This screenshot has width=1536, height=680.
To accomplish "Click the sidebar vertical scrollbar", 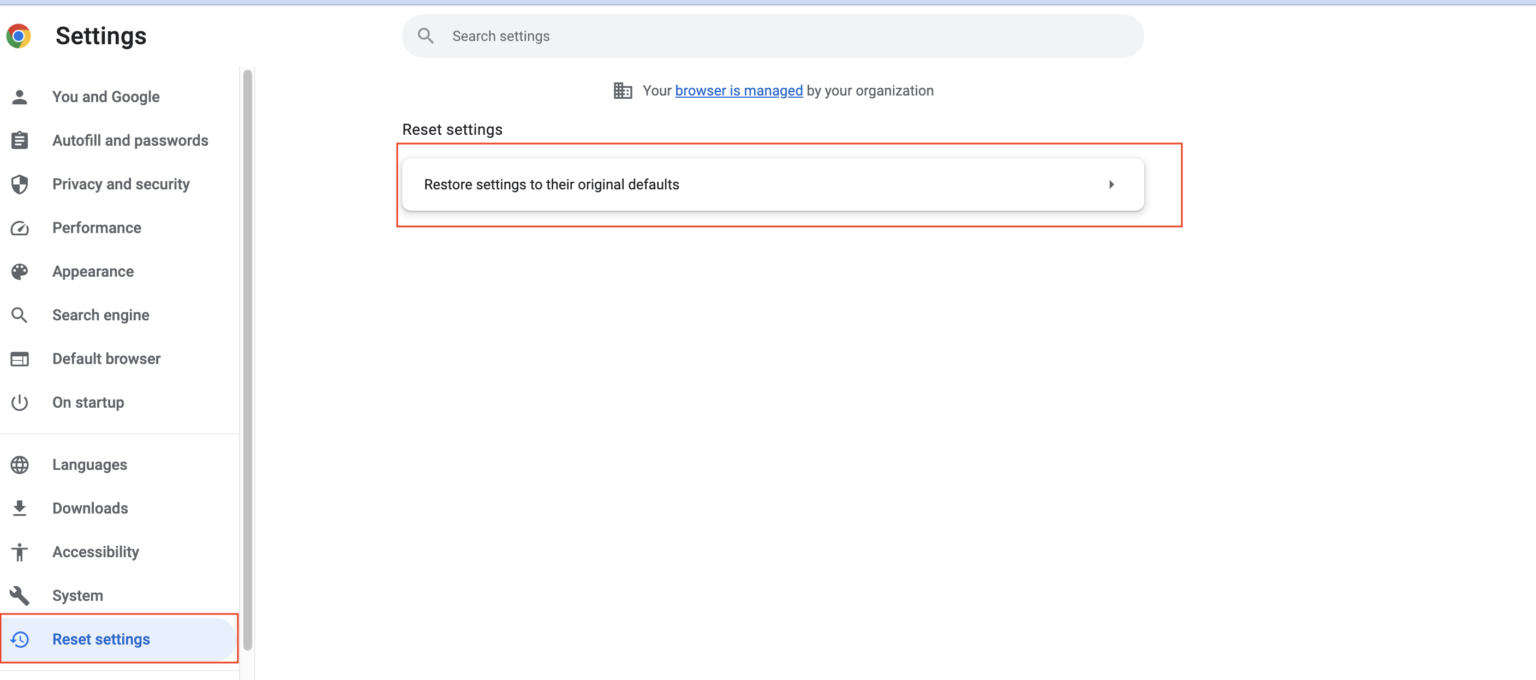I will [x=247, y=360].
